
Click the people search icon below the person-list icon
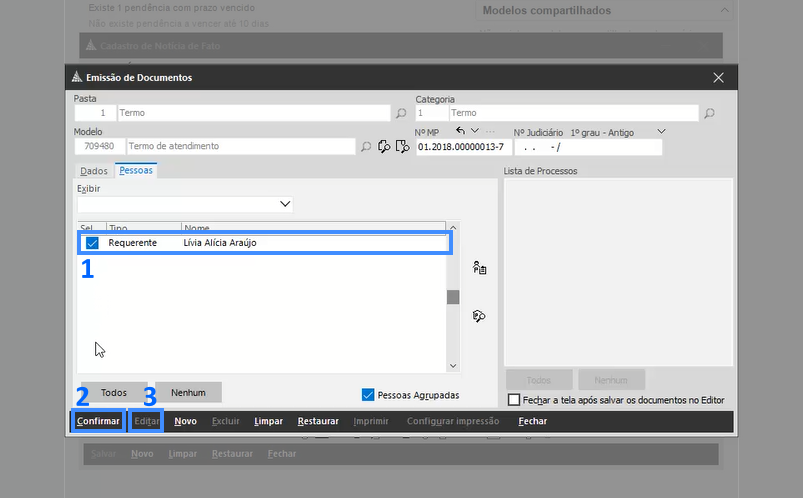479,316
